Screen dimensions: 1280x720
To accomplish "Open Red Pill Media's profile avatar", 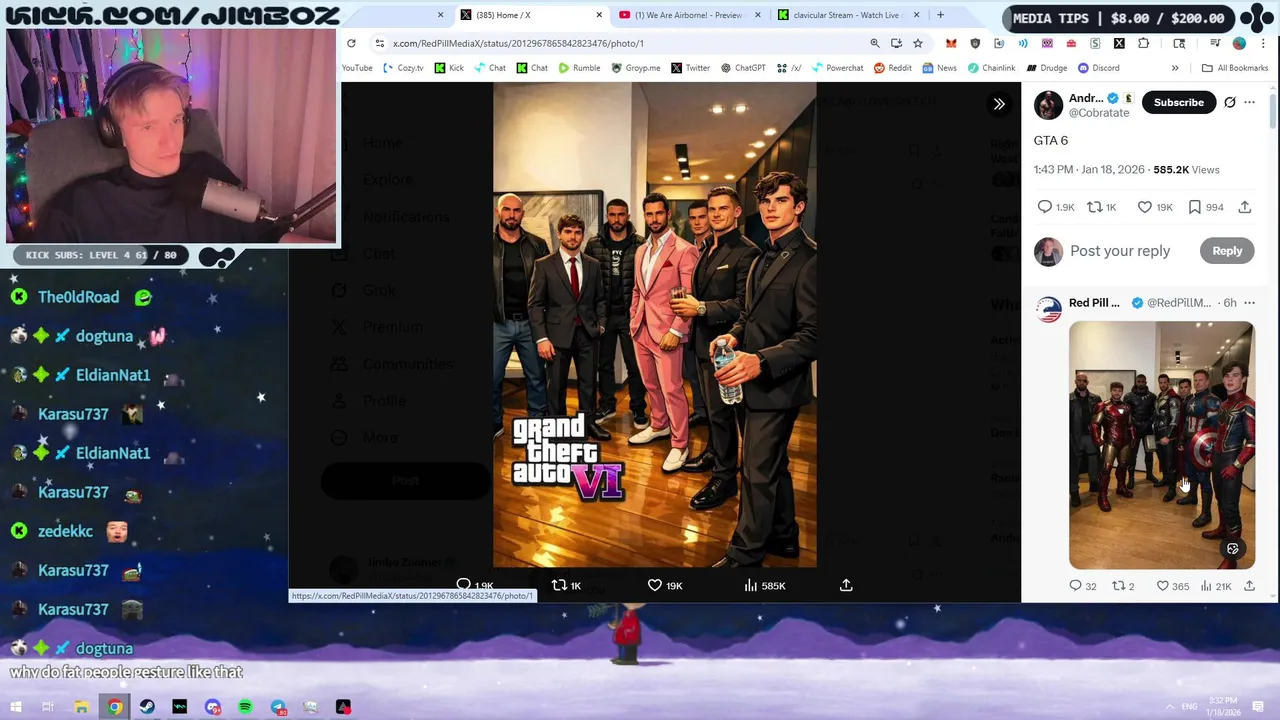I will click(1048, 309).
